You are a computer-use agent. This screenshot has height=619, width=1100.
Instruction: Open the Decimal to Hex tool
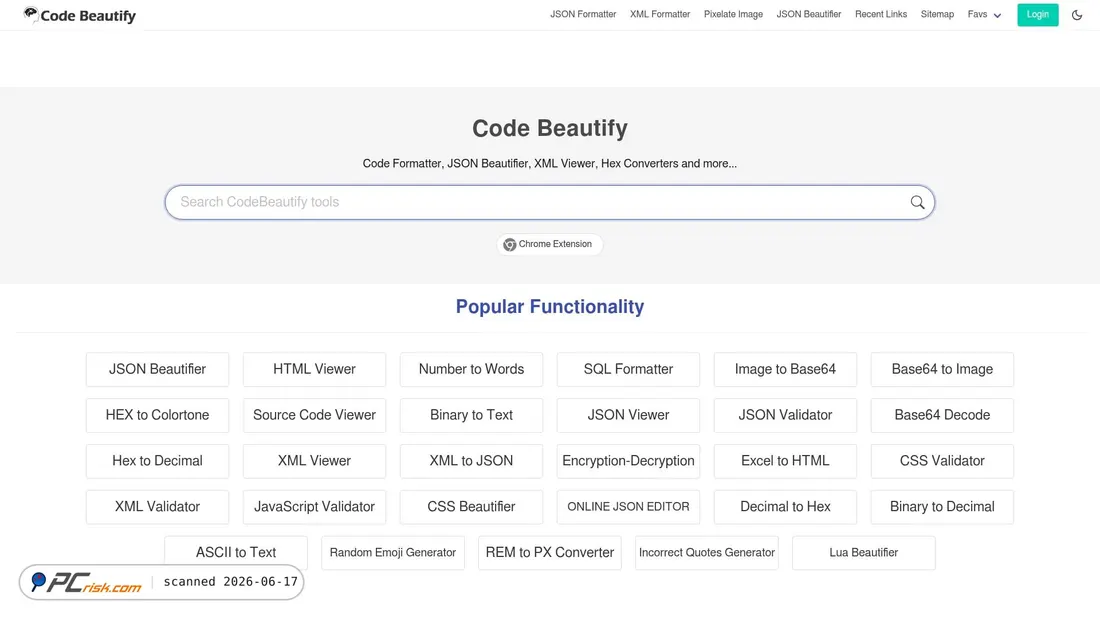click(x=785, y=507)
